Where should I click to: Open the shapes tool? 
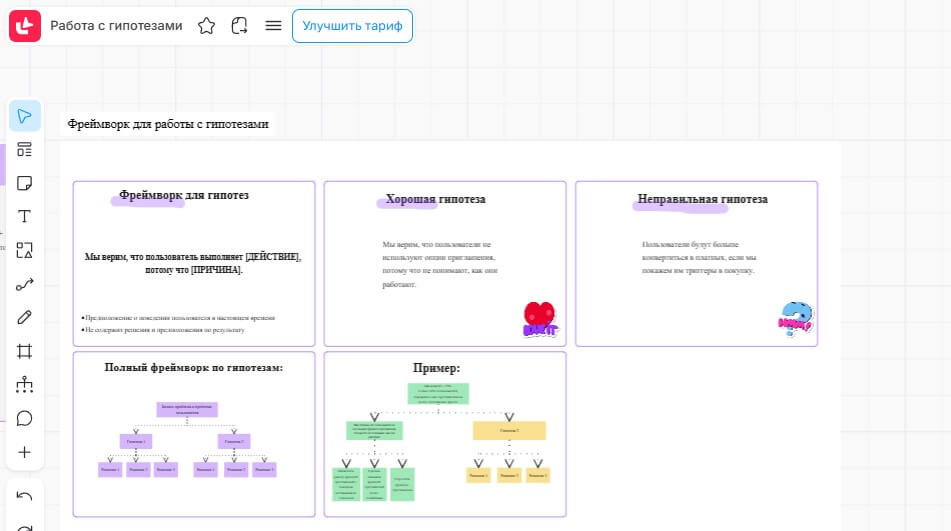[25, 250]
